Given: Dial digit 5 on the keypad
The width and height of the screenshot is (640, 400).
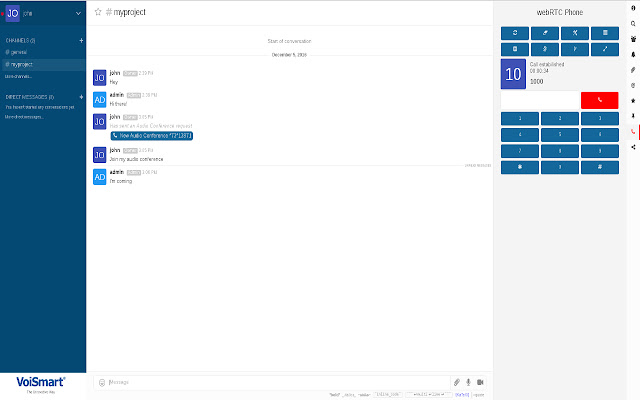Looking at the screenshot, I should (x=560, y=135).
